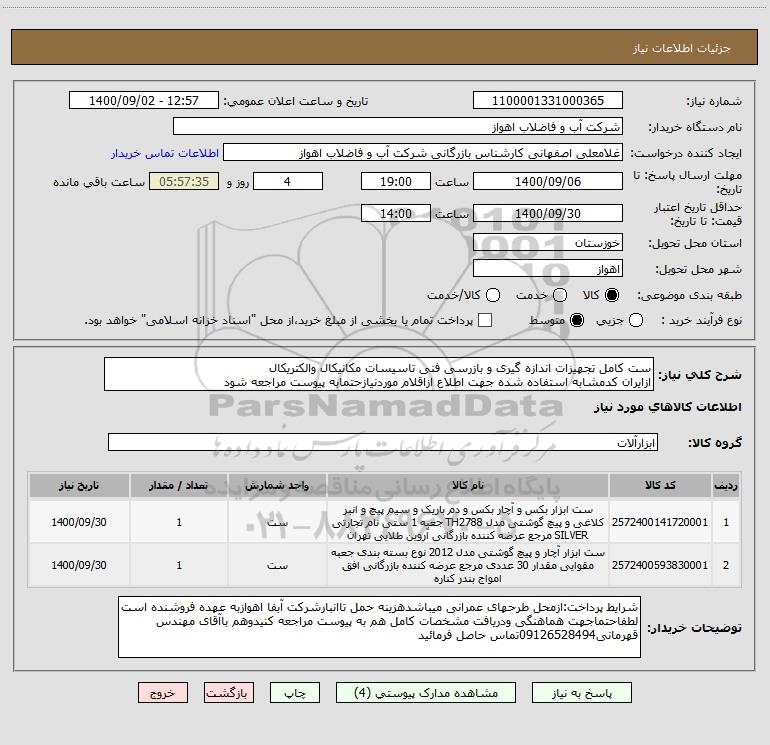Click the quantity cell in row 2
This screenshot has height=745, width=770.
tap(179, 565)
